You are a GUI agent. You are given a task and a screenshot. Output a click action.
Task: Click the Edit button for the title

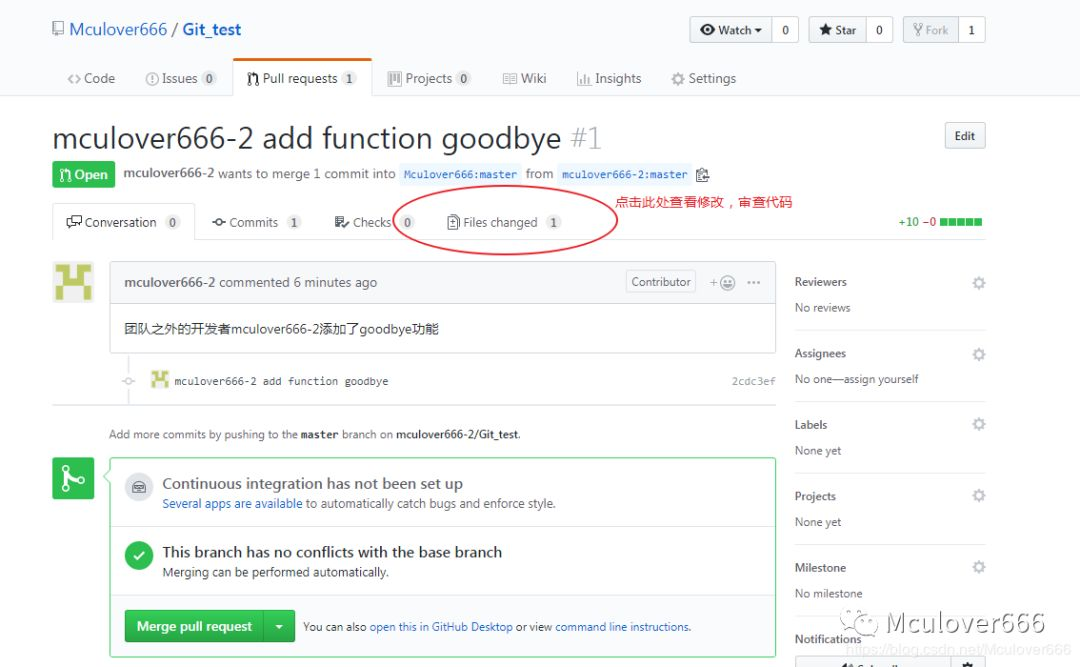pos(964,136)
